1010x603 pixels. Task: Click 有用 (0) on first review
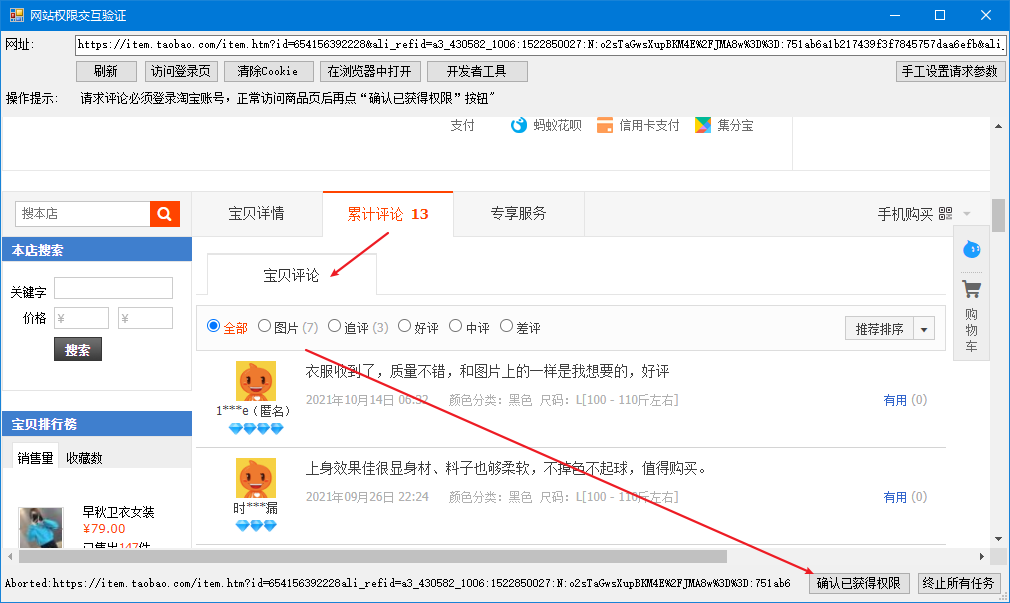[905, 400]
